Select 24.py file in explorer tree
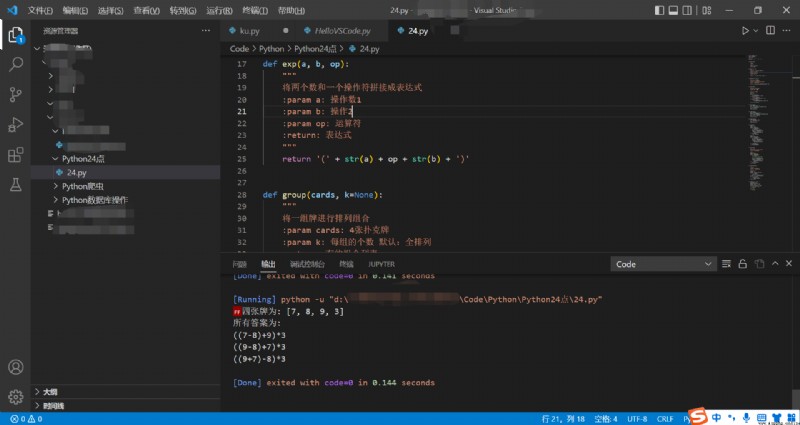800x425 pixels. pos(126,172)
